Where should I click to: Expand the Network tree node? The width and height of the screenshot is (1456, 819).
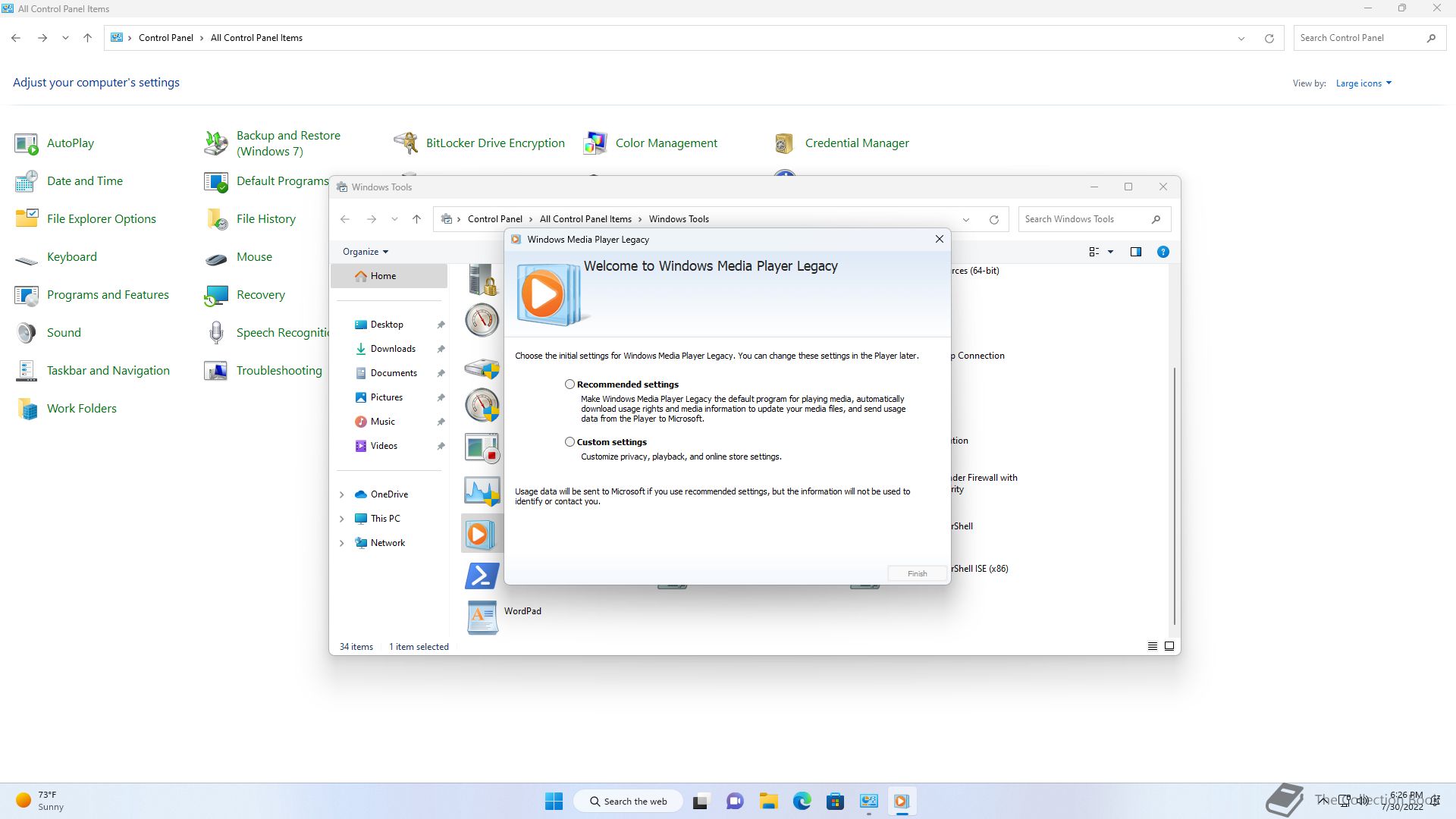point(341,543)
